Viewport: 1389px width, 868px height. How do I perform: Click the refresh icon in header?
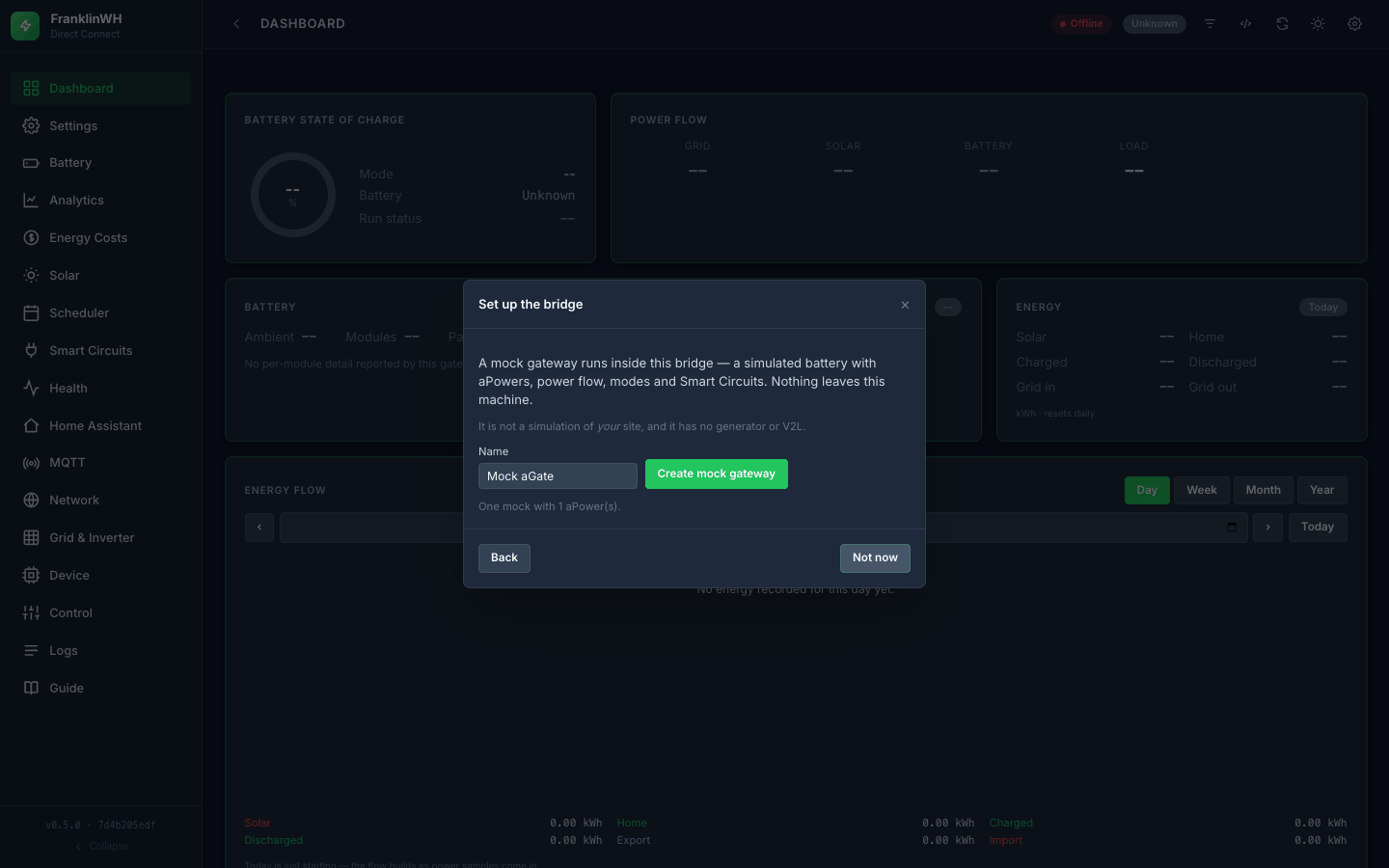pos(1282,24)
